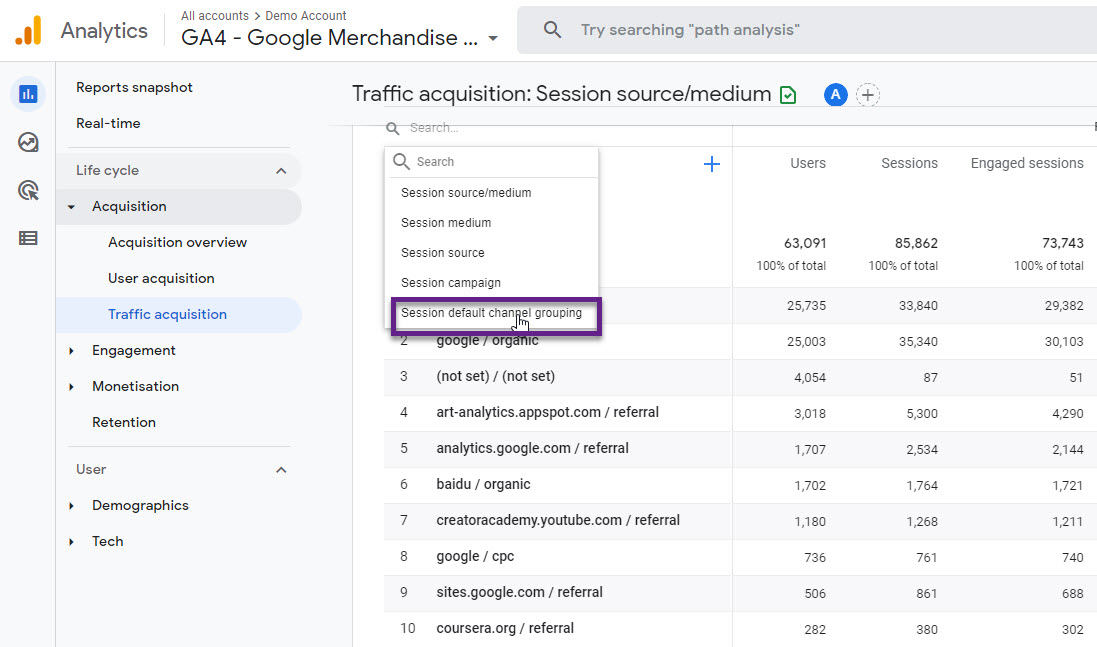Screen dimensions: 1097x647
Task: Open the Reports icon in left rail
Action: 28,95
